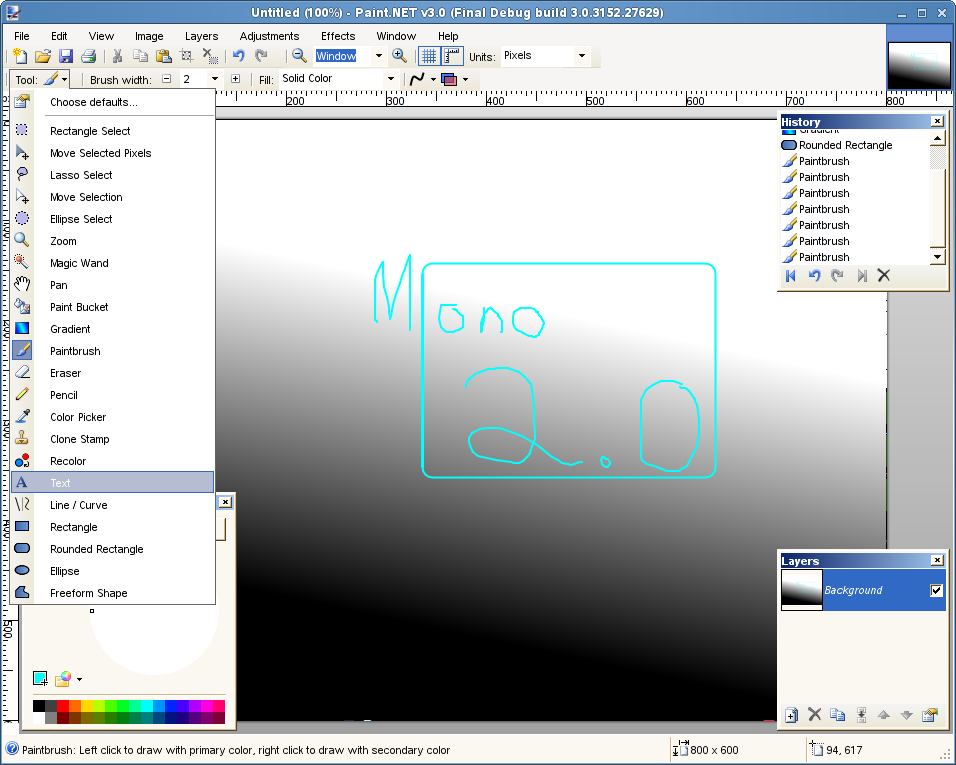
Task: Click the New image toolbar icon
Action: (x=20, y=56)
